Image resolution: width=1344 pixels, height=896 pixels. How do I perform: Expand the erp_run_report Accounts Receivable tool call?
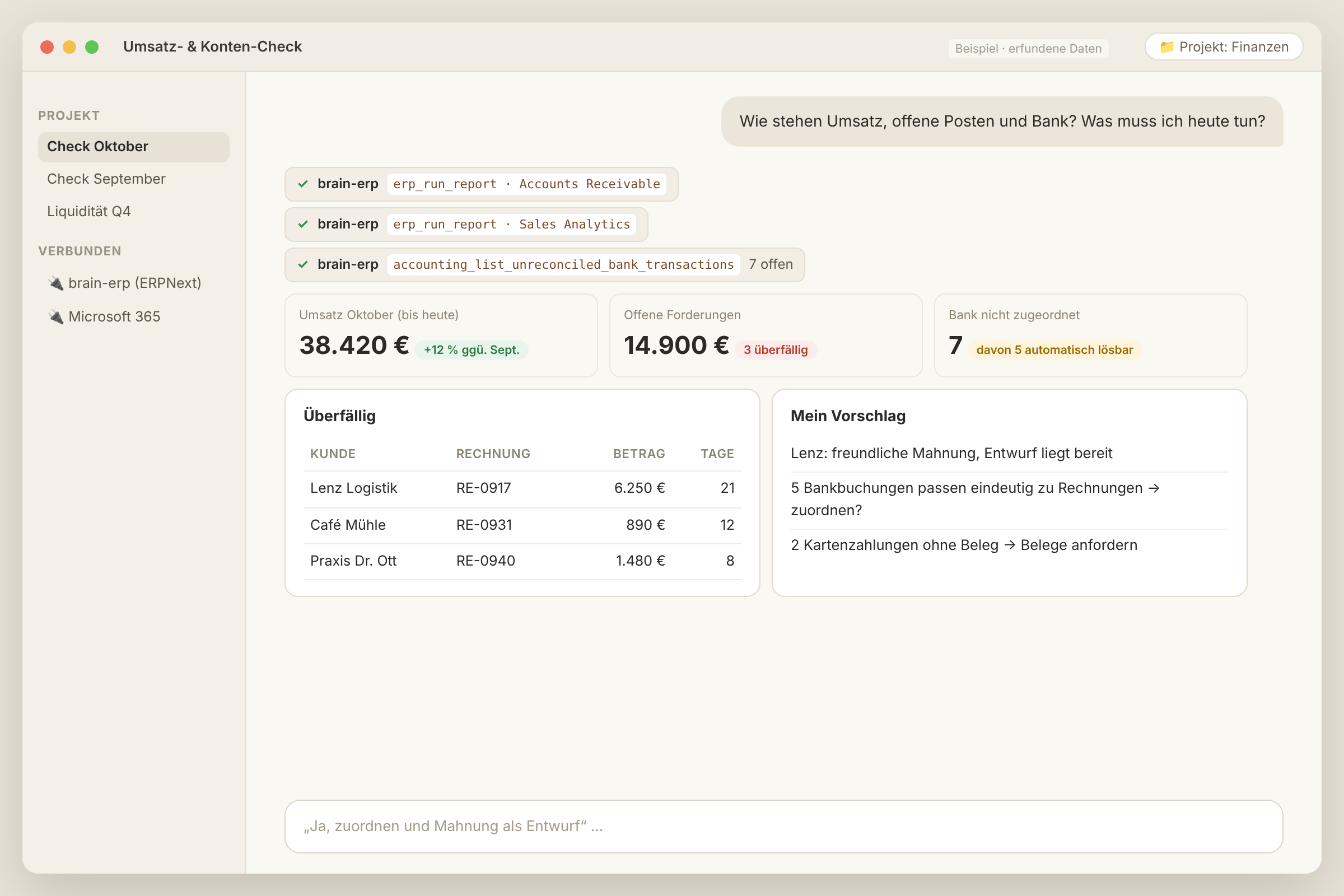481,184
